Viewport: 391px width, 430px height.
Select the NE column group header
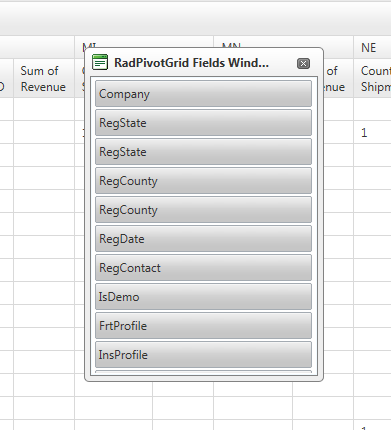[x=372, y=48]
